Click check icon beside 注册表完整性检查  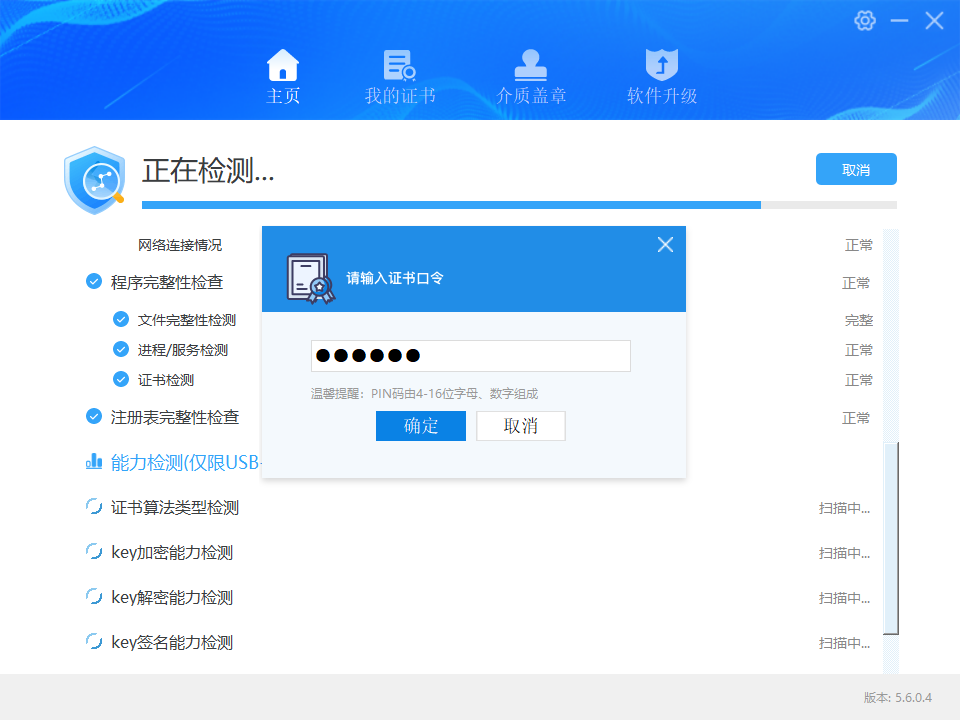coord(94,416)
